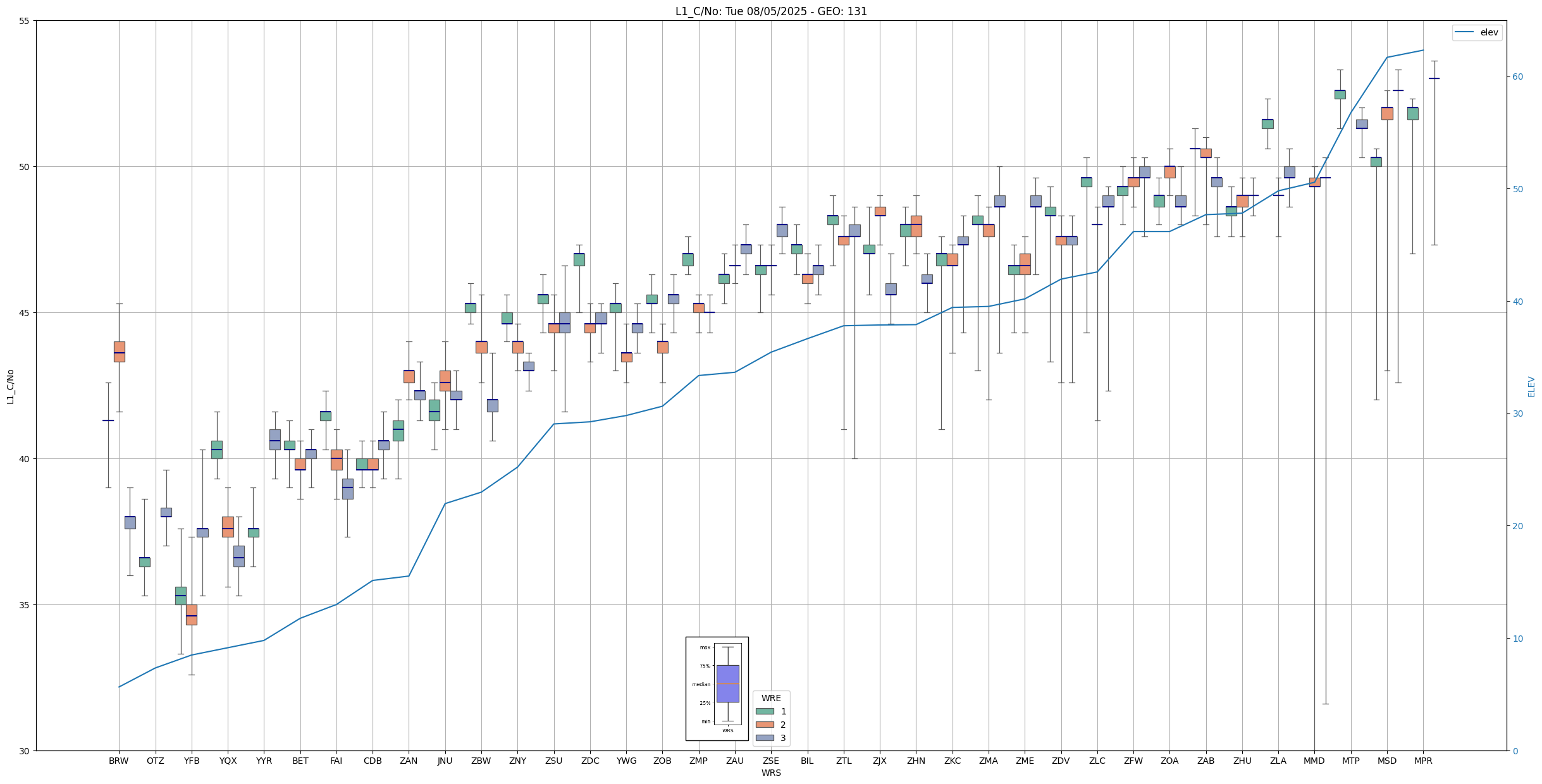Viewport: 1542px width, 784px height.
Task: Click the 30 tick on left axis
Action: (x=25, y=750)
